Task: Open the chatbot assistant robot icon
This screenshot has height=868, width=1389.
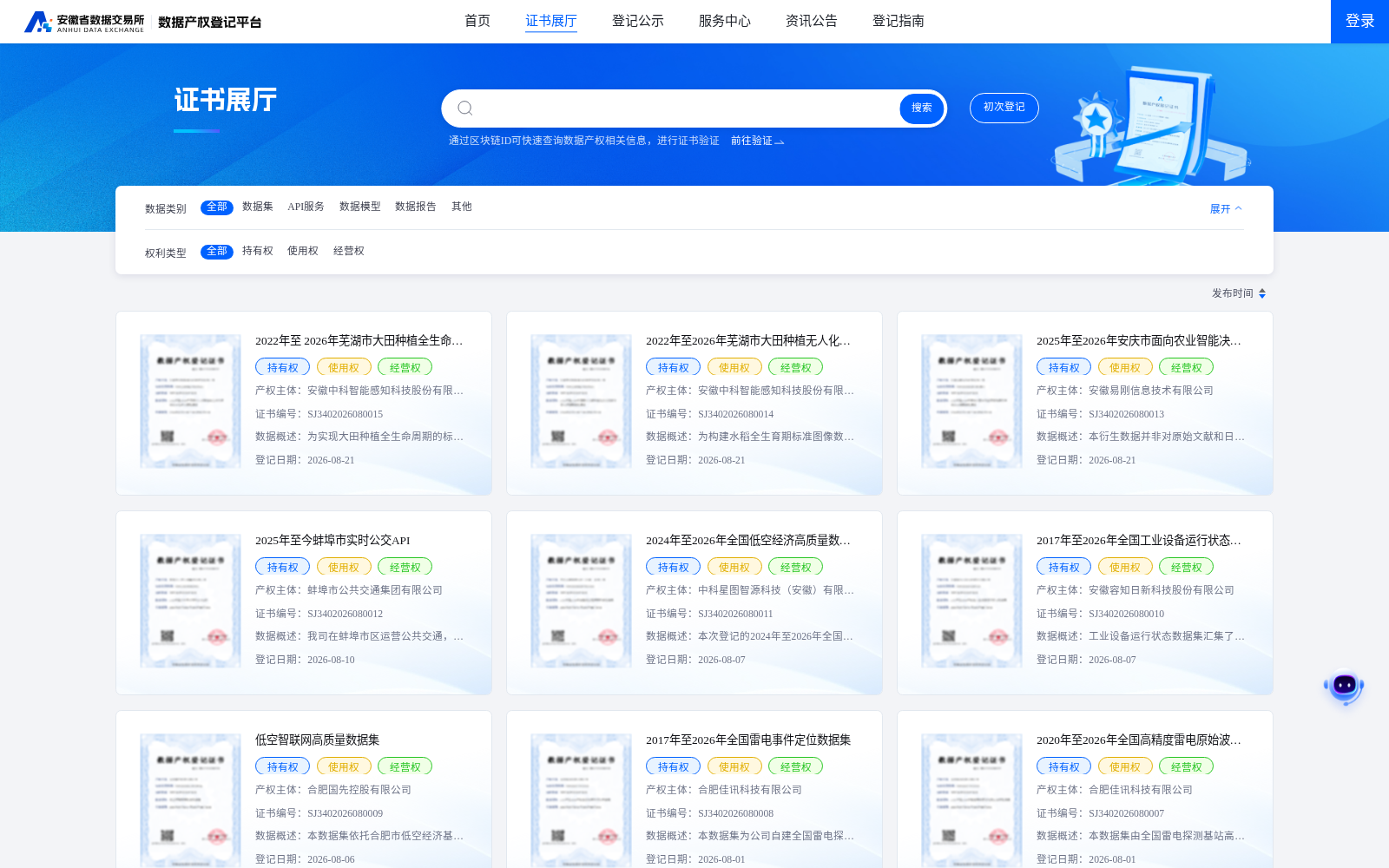Action: click(1344, 687)
